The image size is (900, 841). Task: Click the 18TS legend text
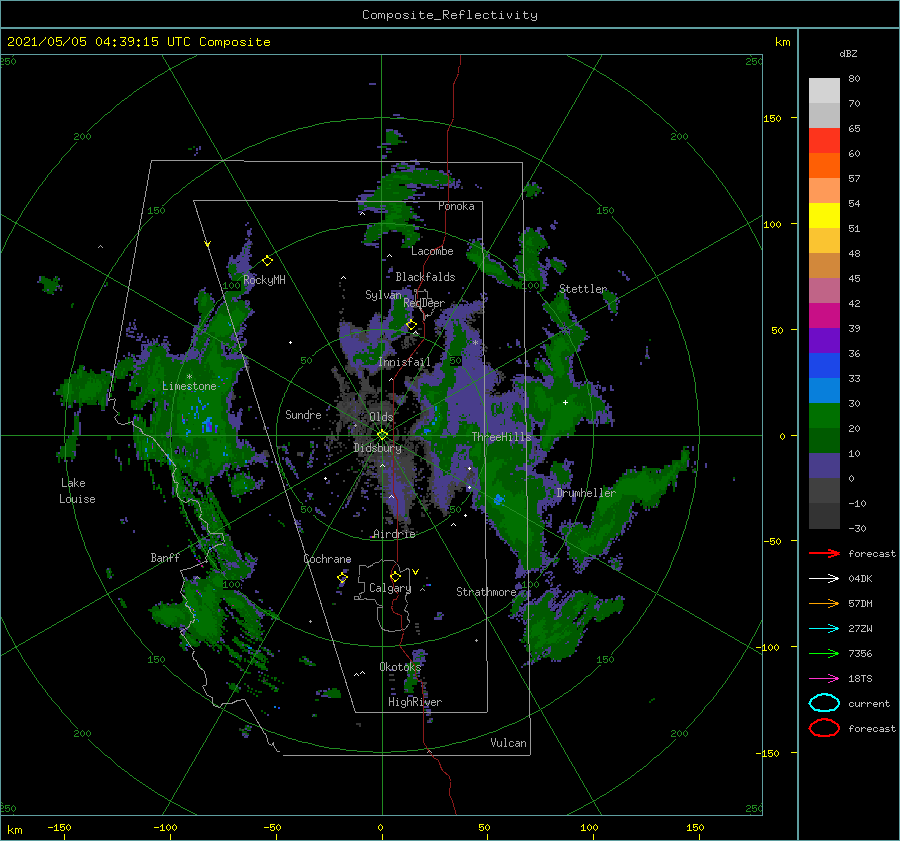860,679
